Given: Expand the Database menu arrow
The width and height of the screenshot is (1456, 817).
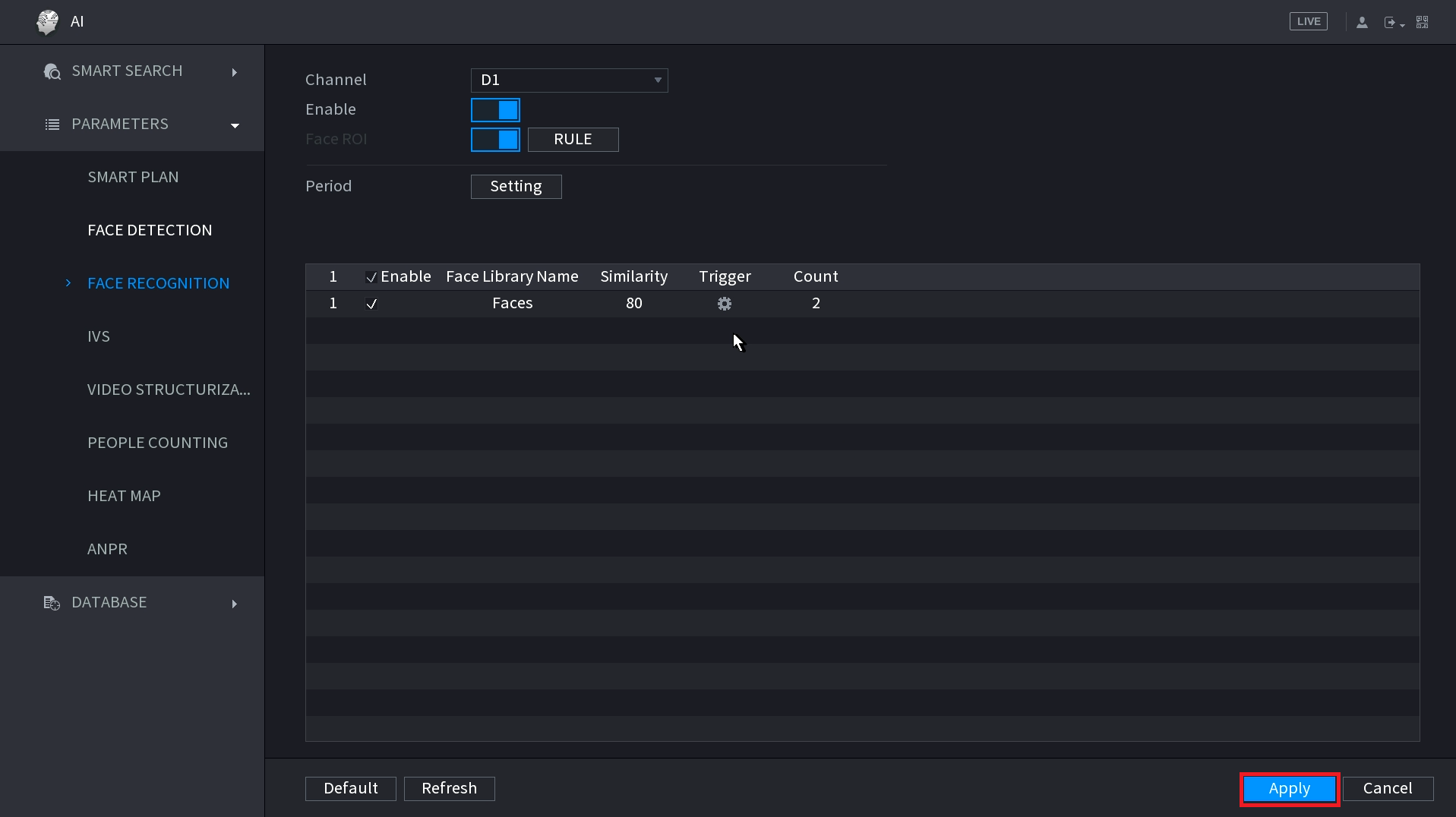Looking at the screenshot, I should pyautogui.click(x=235, y=604).
